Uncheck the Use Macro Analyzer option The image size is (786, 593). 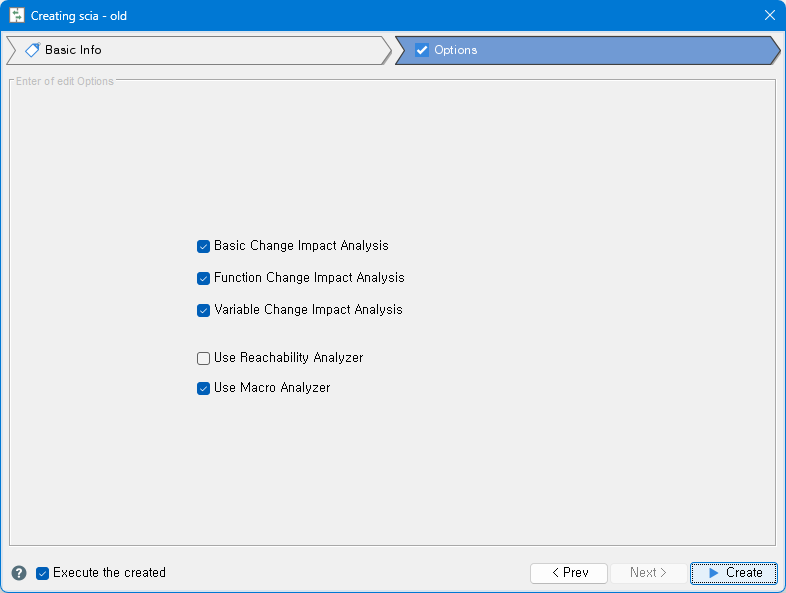[x=204, y=388]
